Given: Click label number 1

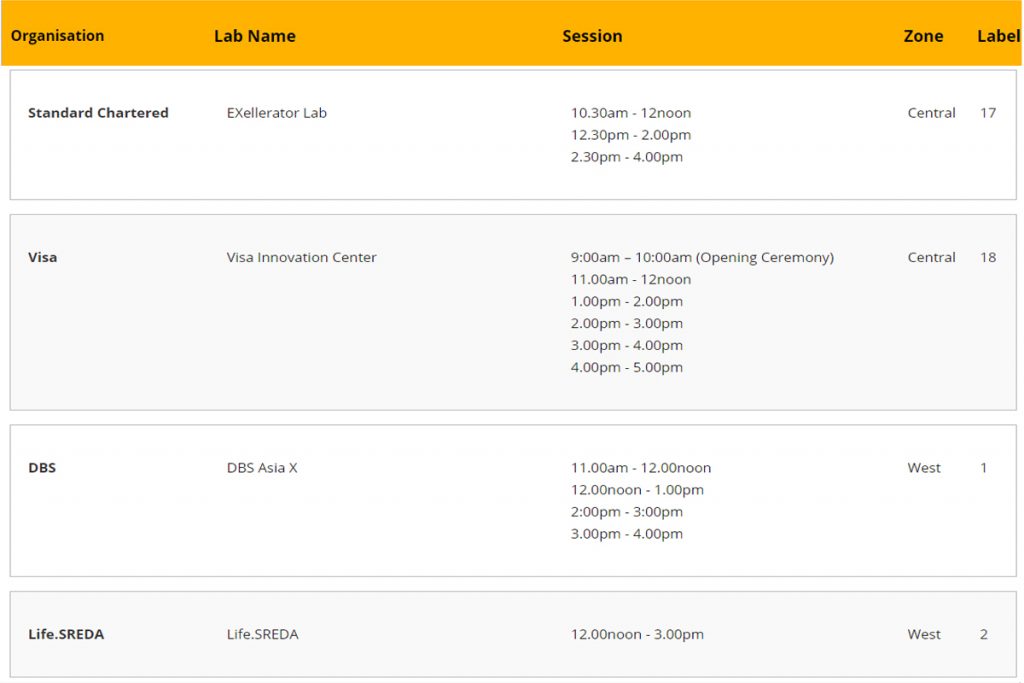Looking at the screenshot, I should tap(984, 468).
